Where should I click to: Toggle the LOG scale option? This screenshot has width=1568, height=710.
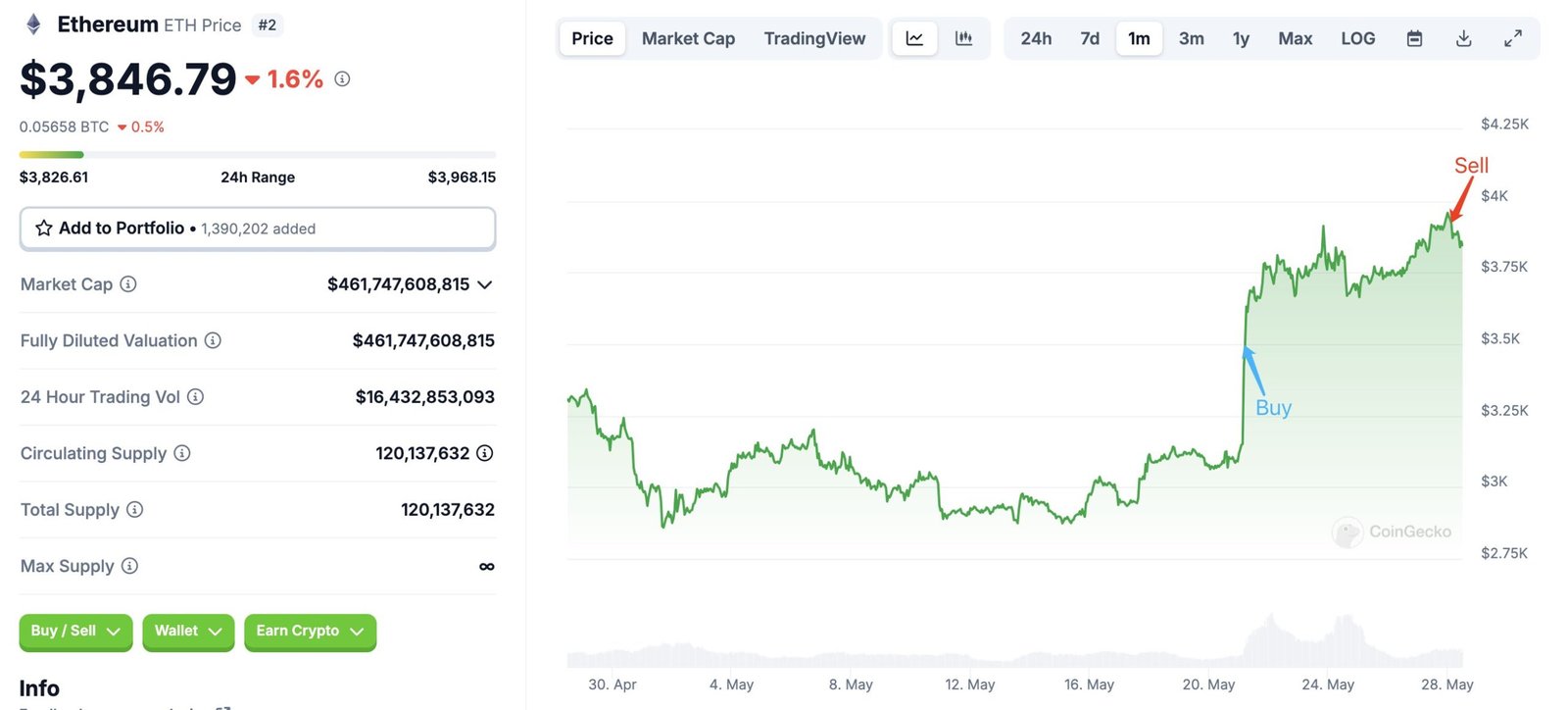click(x=1357, y=38)
